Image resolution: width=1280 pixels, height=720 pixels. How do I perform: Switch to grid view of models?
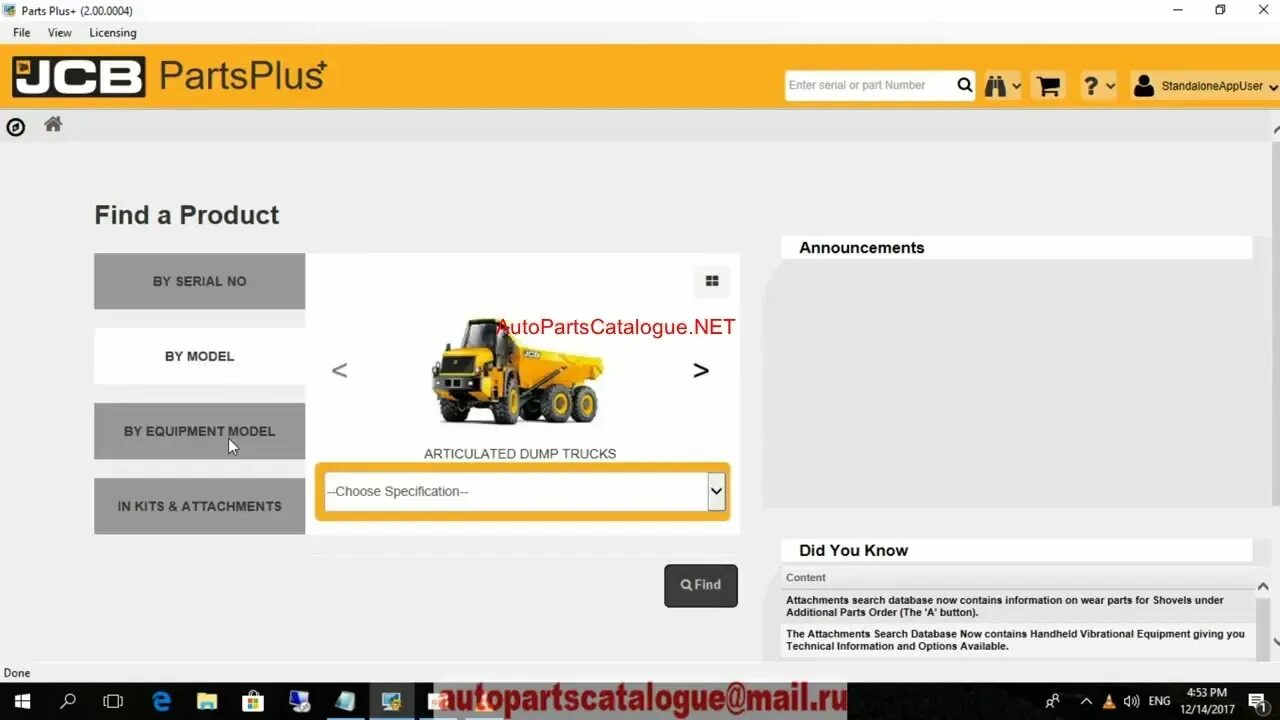click(x=712, y=282)
